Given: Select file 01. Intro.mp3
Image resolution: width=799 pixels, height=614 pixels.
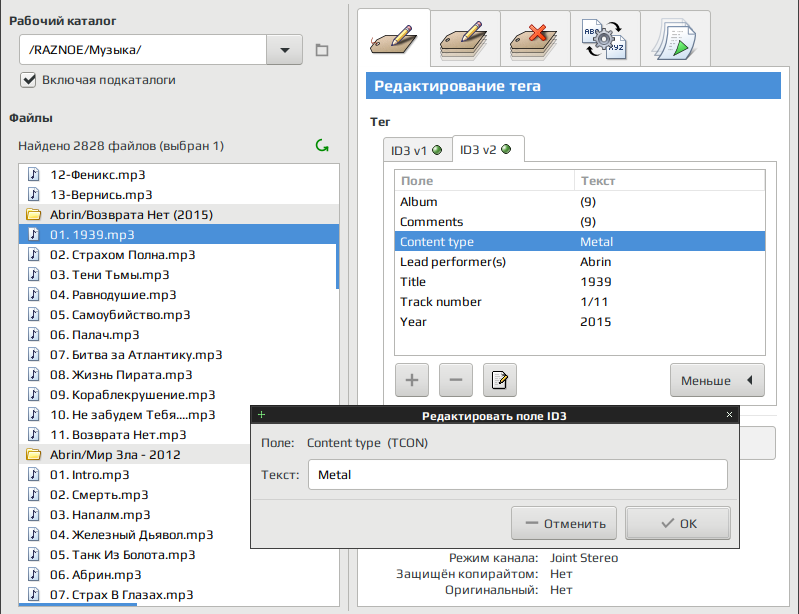Looking at the screenshot, I should click(x=135, y=475).
